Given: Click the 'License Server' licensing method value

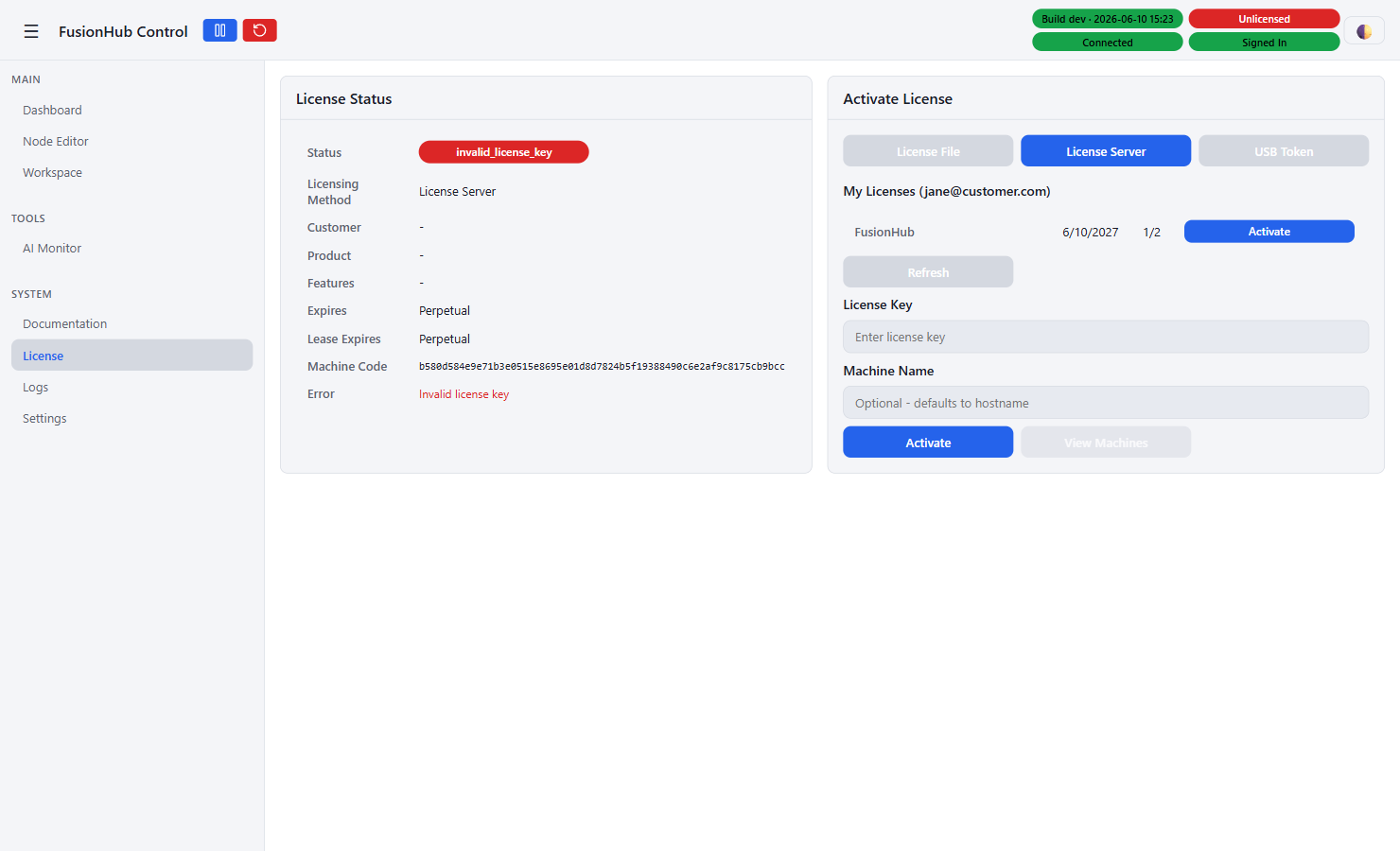Looking at the screenshot, I should [x=457, y=192].
